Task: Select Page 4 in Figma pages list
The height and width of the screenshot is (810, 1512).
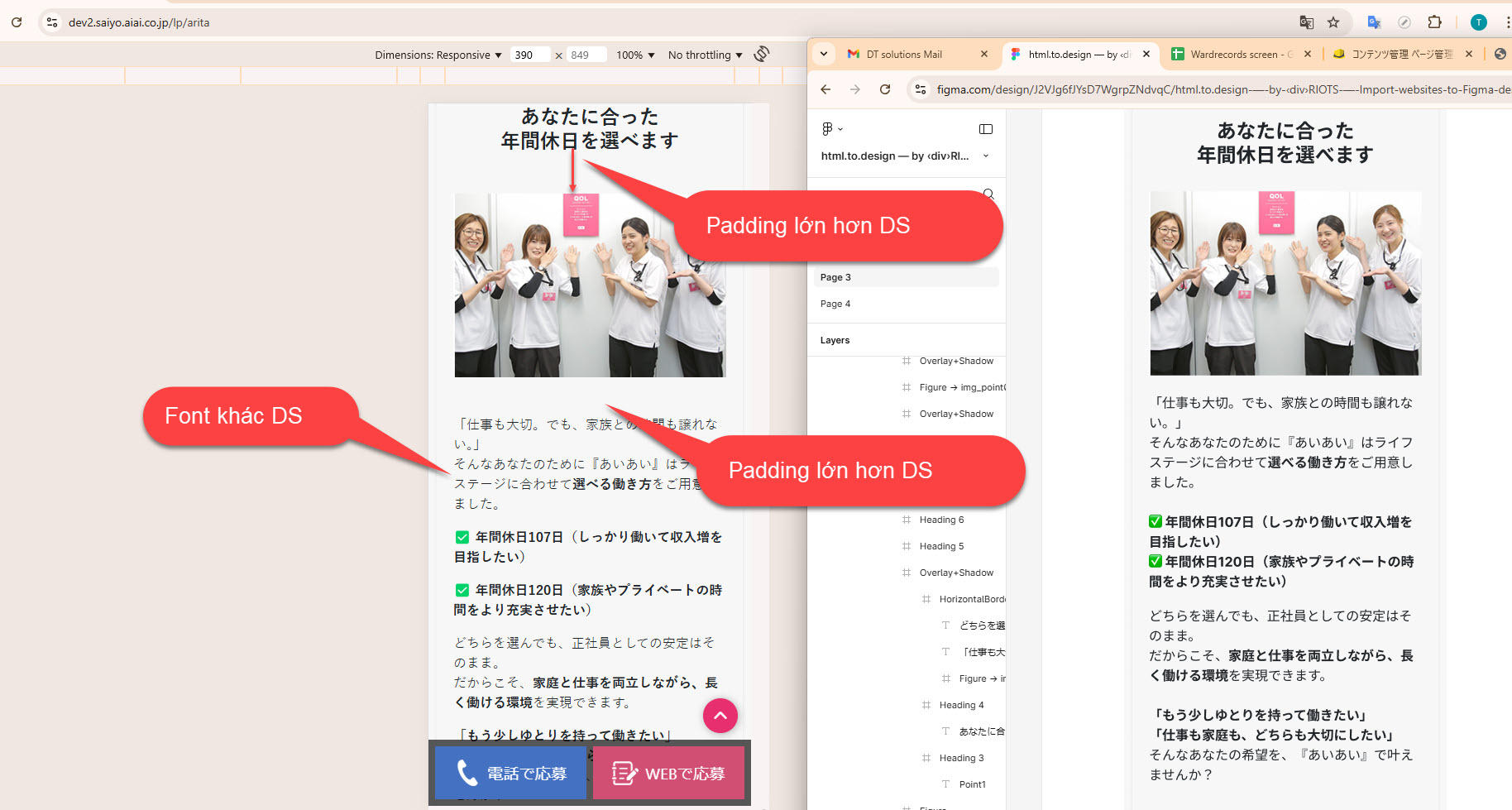Action: click(x=835, y=304)
